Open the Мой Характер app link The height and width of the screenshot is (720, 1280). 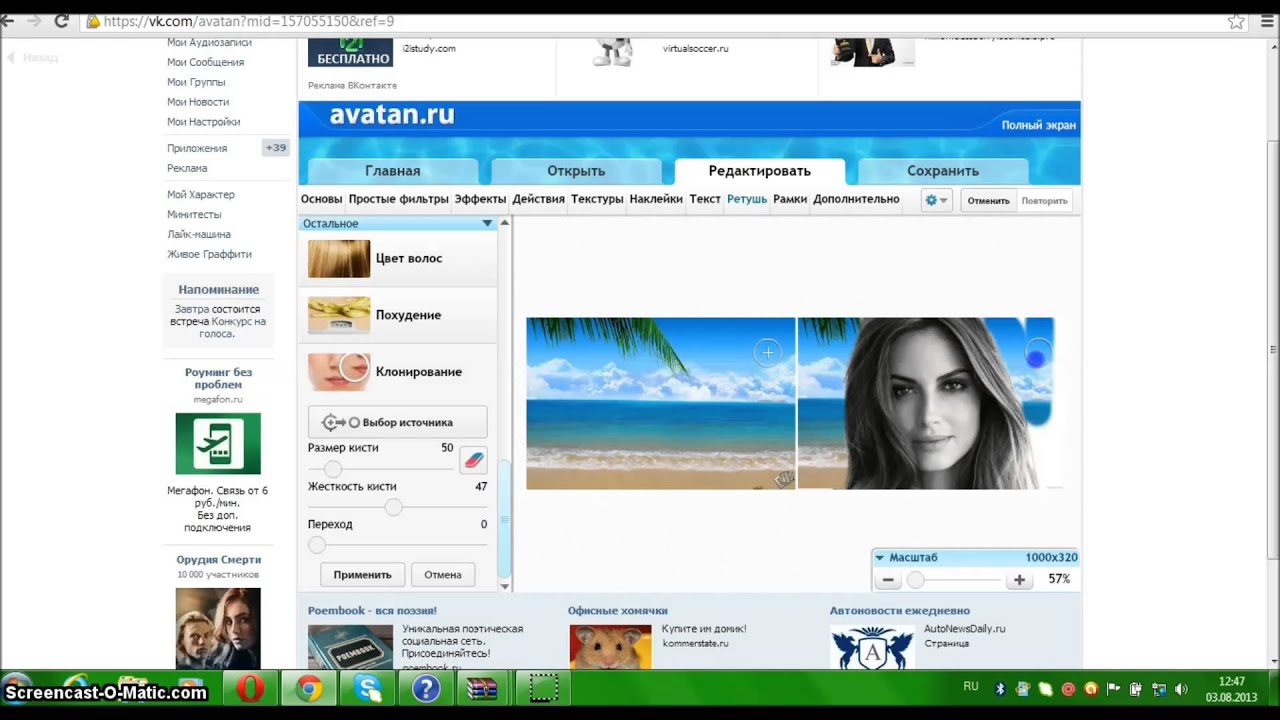201,195
